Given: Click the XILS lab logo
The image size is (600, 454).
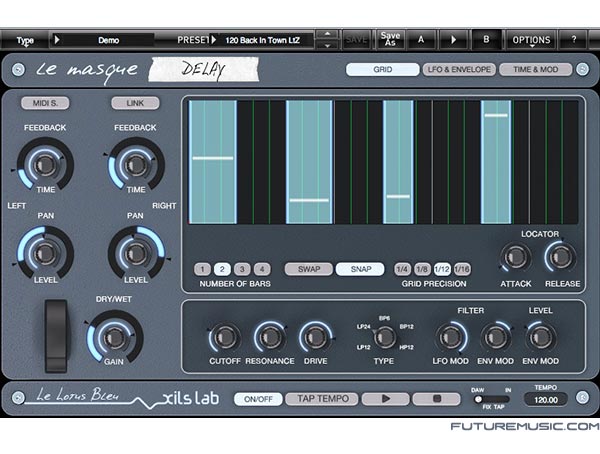Looking at the screenshot, I should [x=191, y=398].
